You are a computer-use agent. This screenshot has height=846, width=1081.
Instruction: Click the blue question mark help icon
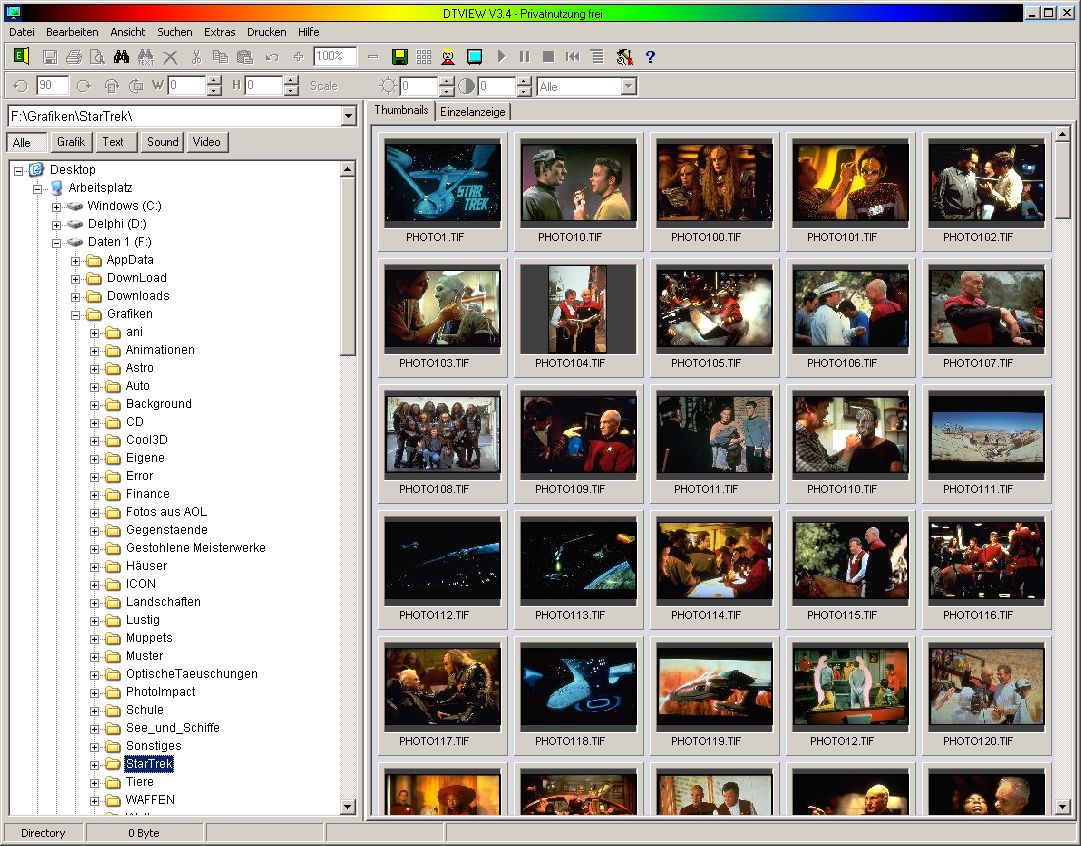coord(650,57)
